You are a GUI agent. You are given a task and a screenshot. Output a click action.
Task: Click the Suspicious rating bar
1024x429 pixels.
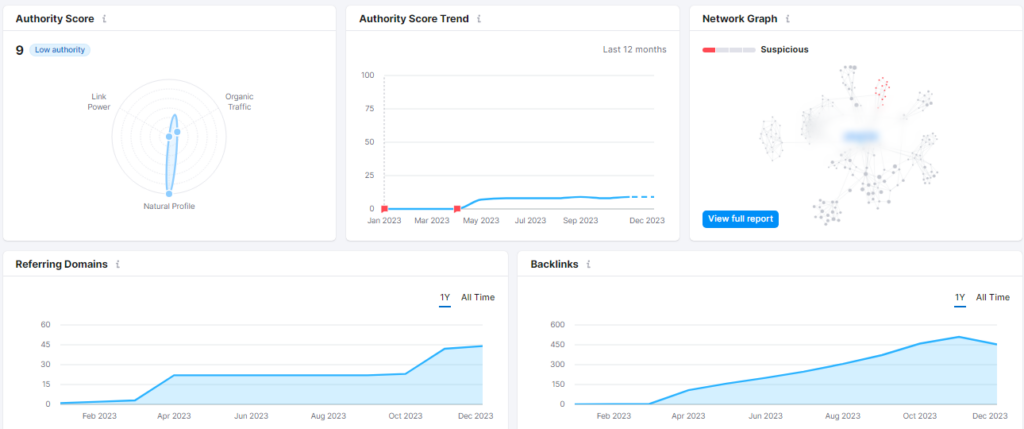(x=729, y=50)
